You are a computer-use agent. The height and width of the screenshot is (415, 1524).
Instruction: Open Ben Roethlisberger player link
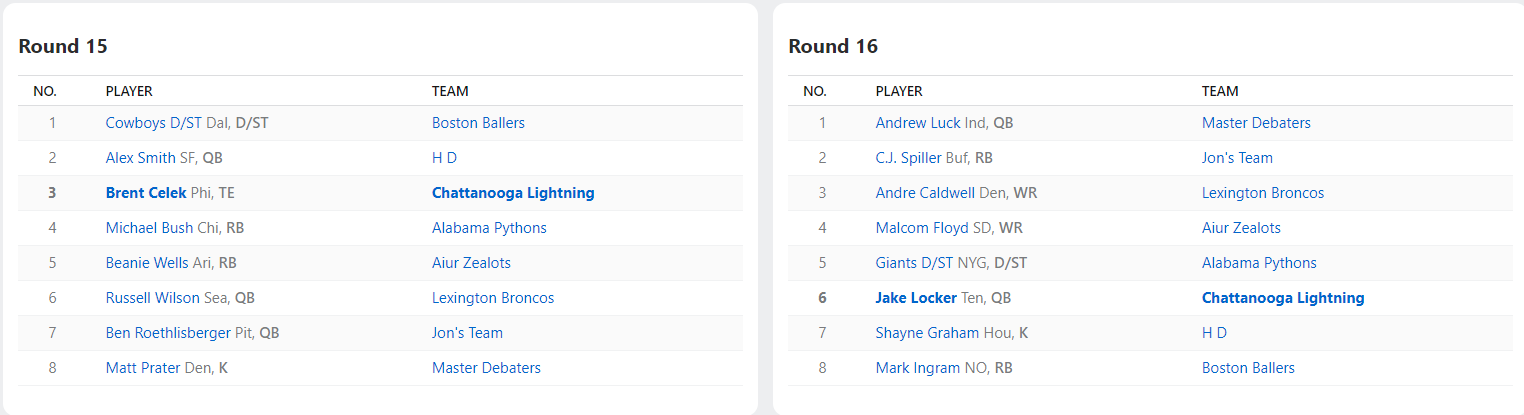[x=165, y=333]
